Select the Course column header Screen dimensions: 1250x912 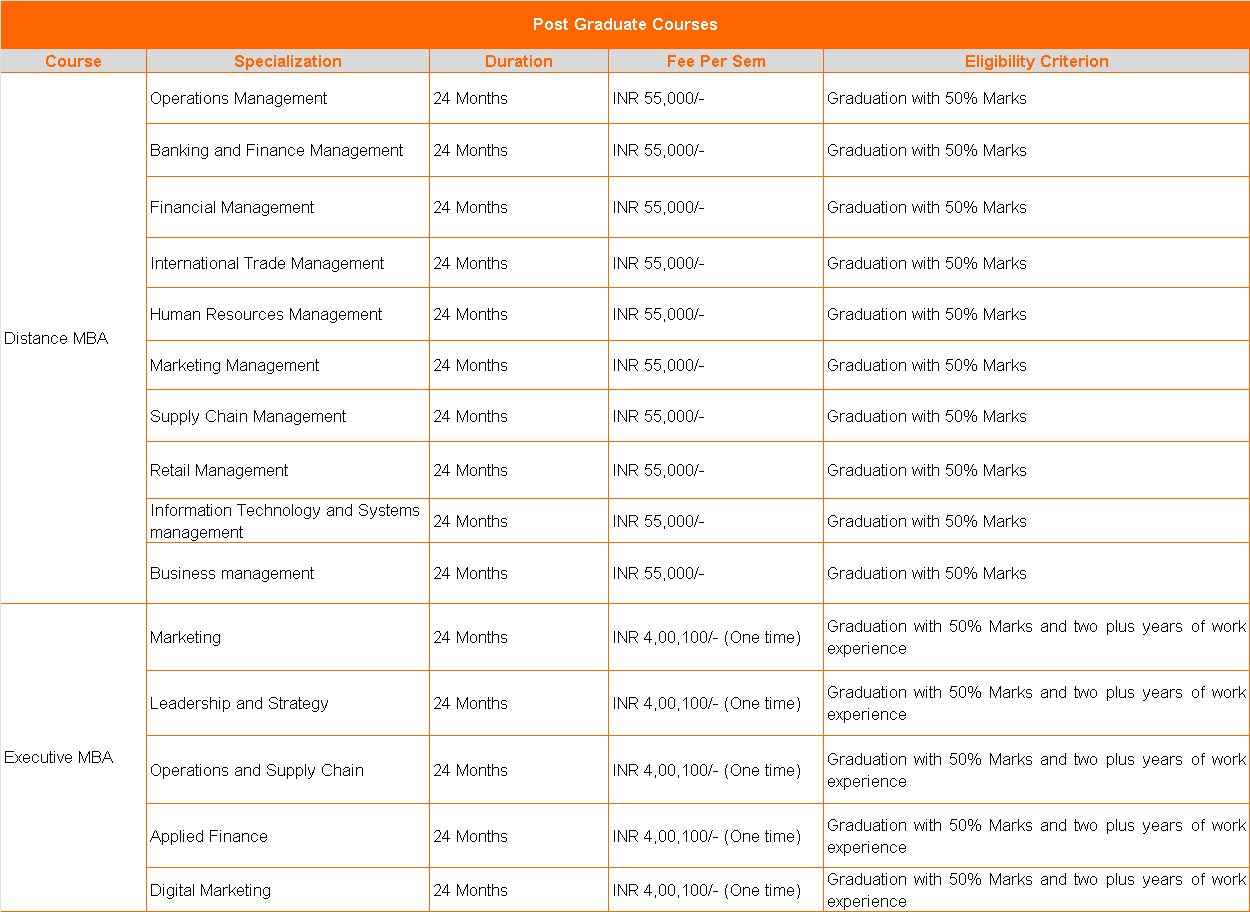click(x=73, y=61)
